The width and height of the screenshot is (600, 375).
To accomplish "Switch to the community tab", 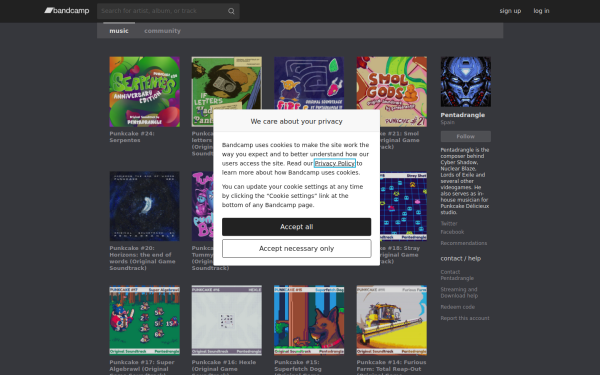I will [162, 31].
